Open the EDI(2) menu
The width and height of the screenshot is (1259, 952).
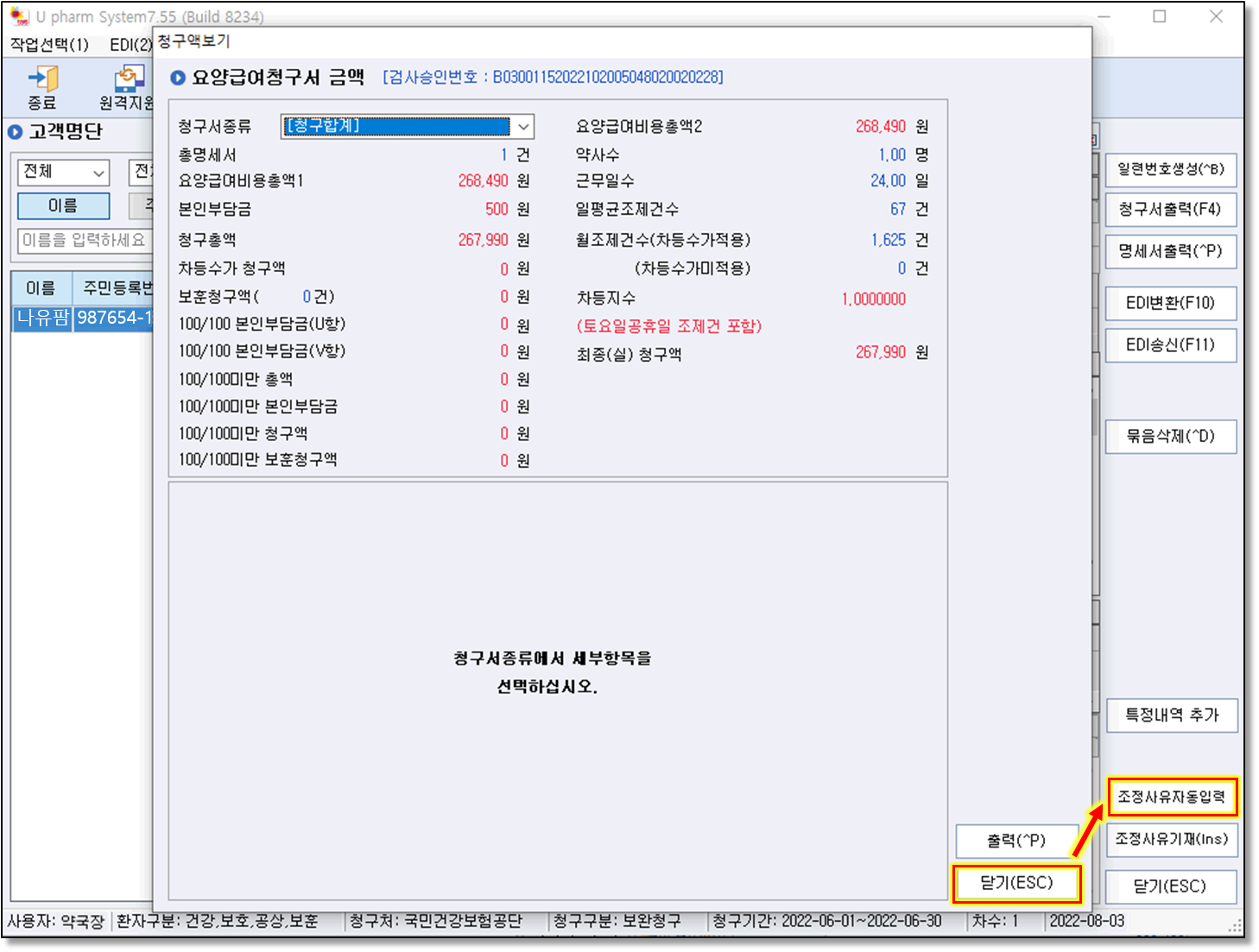coord(130,45)
